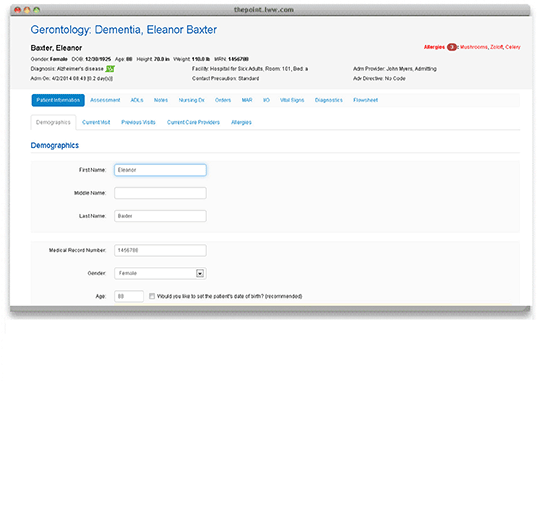The width and height of the screenshot is (539, 520).
Task: Open the Assessment tab
Action: tap(105, 100)
